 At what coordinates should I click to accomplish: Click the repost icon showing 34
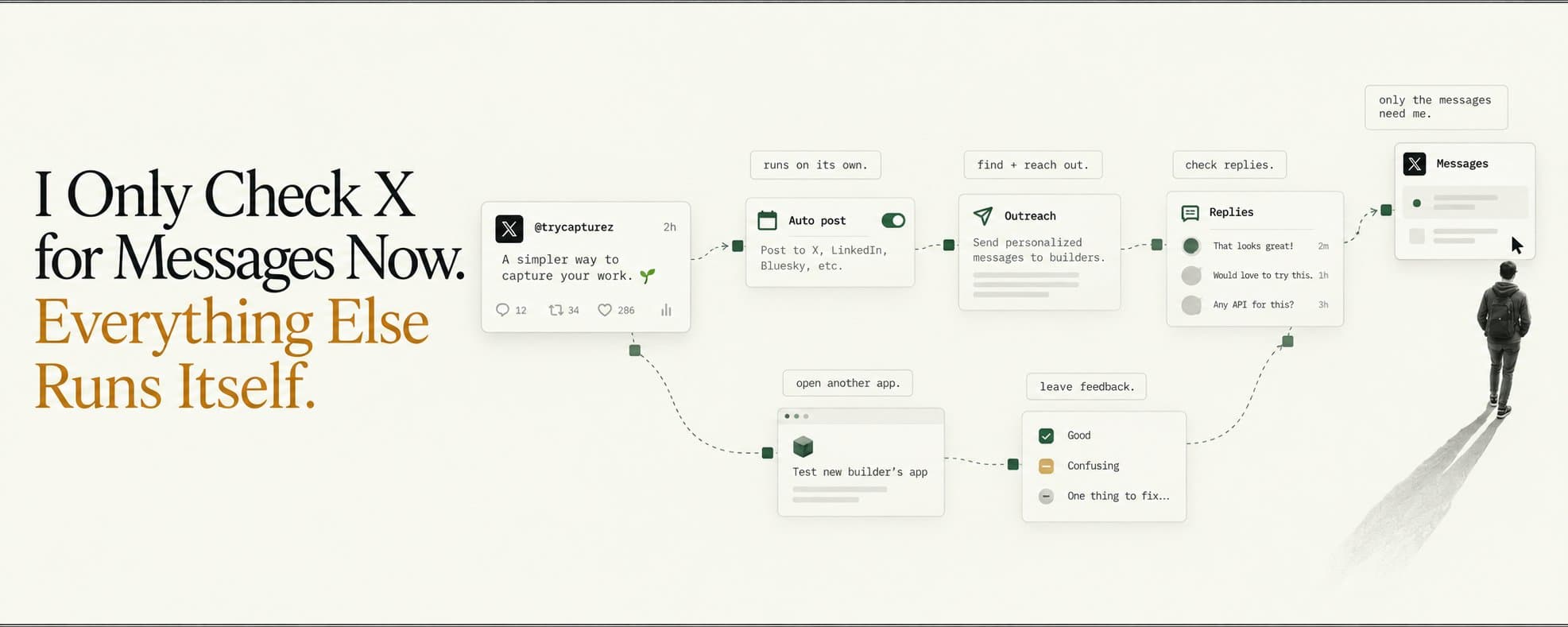click(556, 310)
